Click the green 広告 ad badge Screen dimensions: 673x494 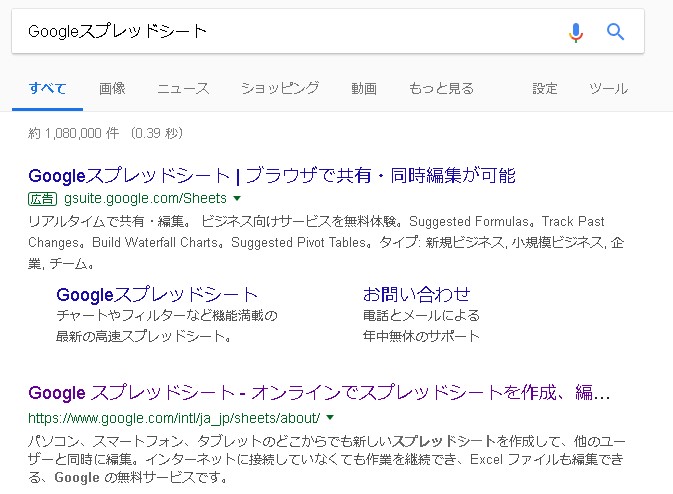click(44, 198)
